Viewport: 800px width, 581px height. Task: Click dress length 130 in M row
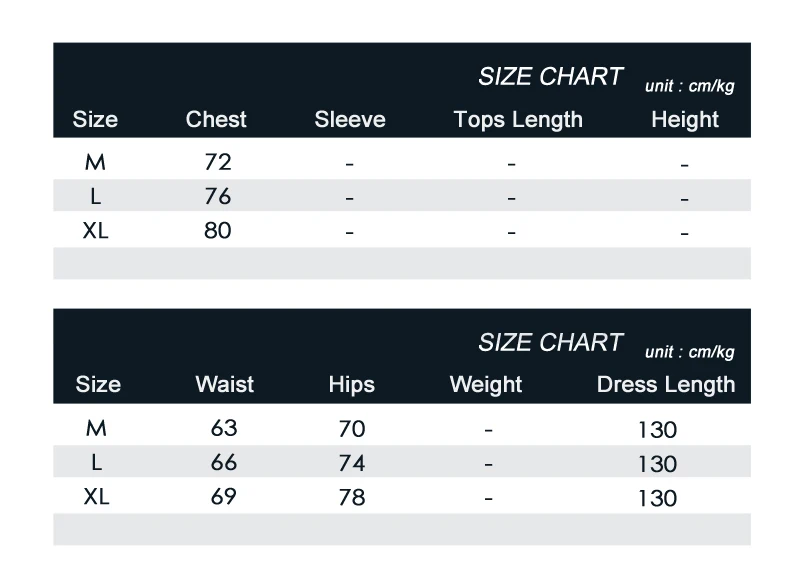click(x=658, y=430)
